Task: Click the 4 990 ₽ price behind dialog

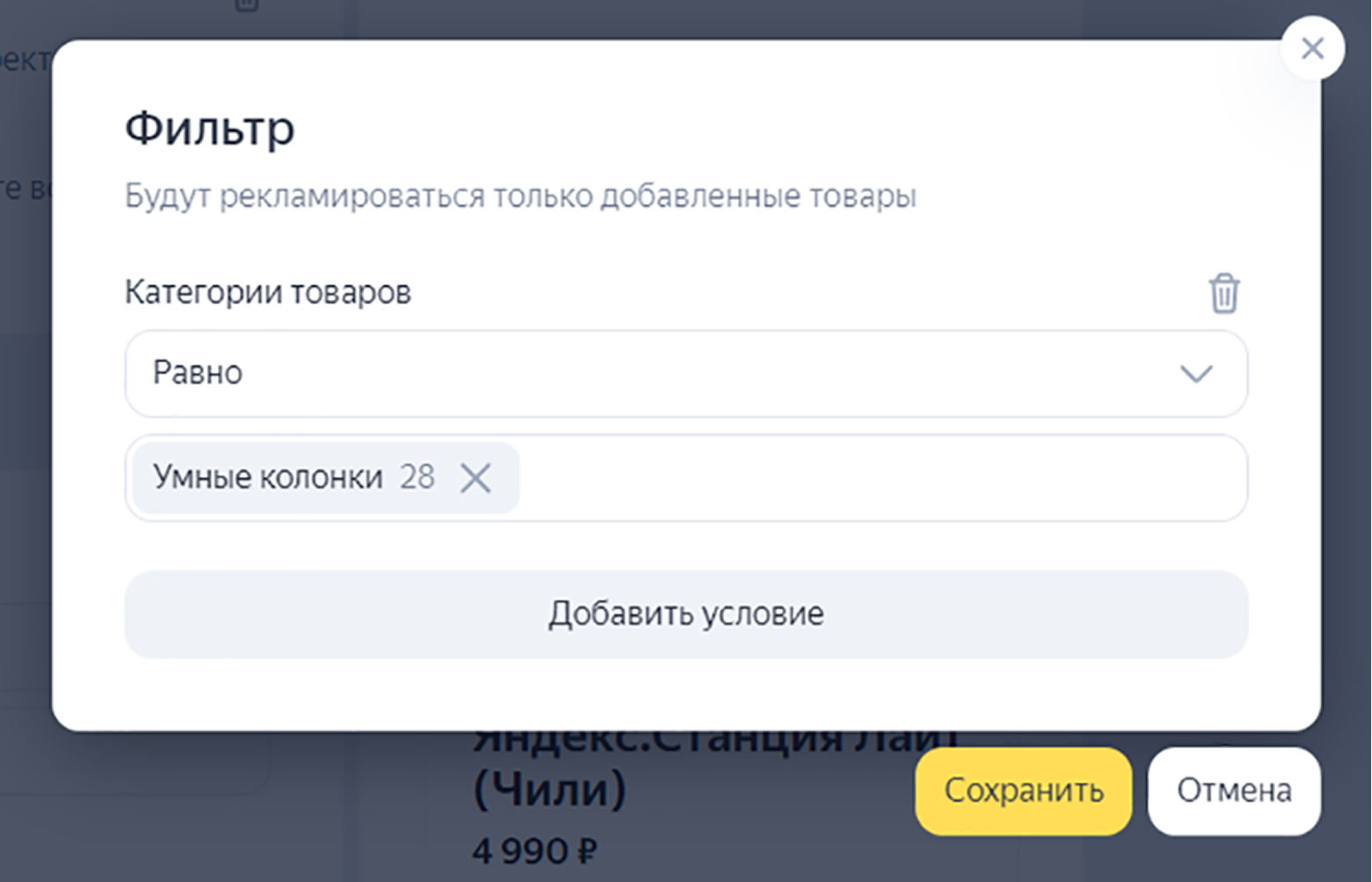Action: coord(534,852)
